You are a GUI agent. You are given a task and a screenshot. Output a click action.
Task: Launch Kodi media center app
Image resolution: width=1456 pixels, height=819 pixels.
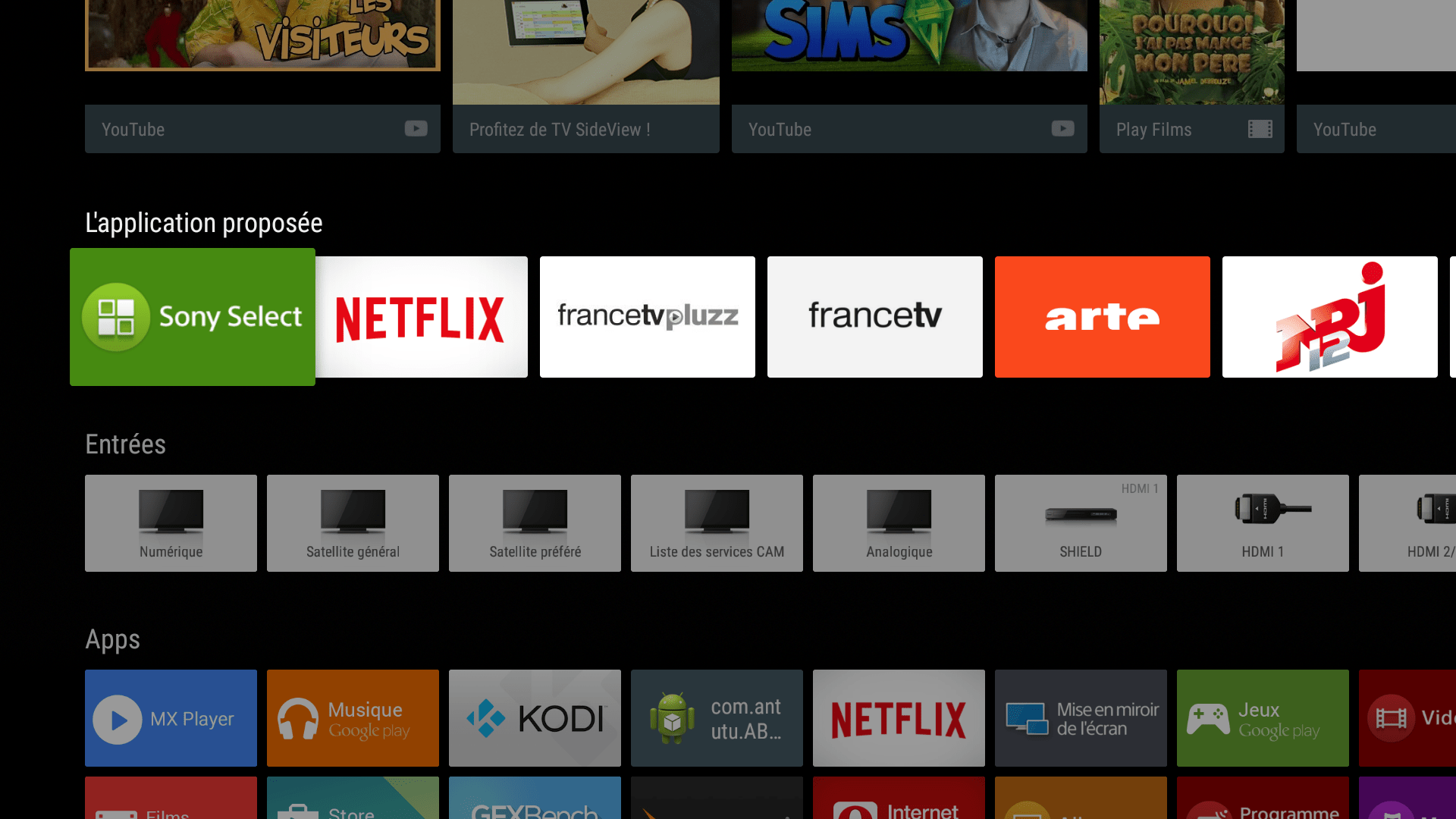point(536,718)
